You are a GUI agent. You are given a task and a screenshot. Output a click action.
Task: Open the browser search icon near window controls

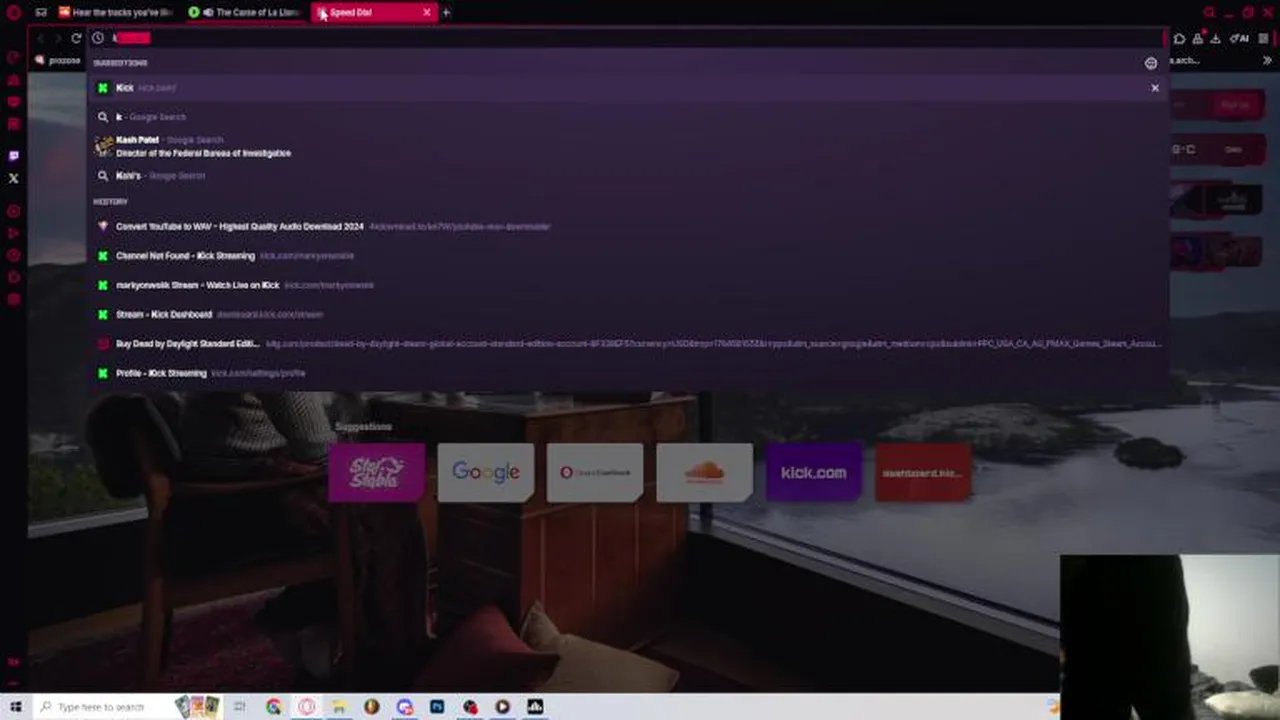1209,13
